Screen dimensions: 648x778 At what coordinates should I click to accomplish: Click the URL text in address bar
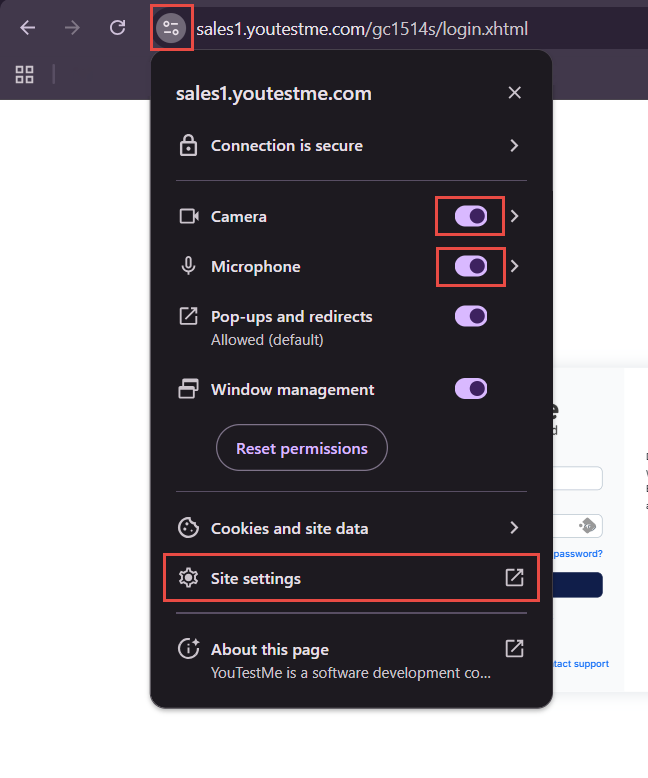[x=362, y=29]
